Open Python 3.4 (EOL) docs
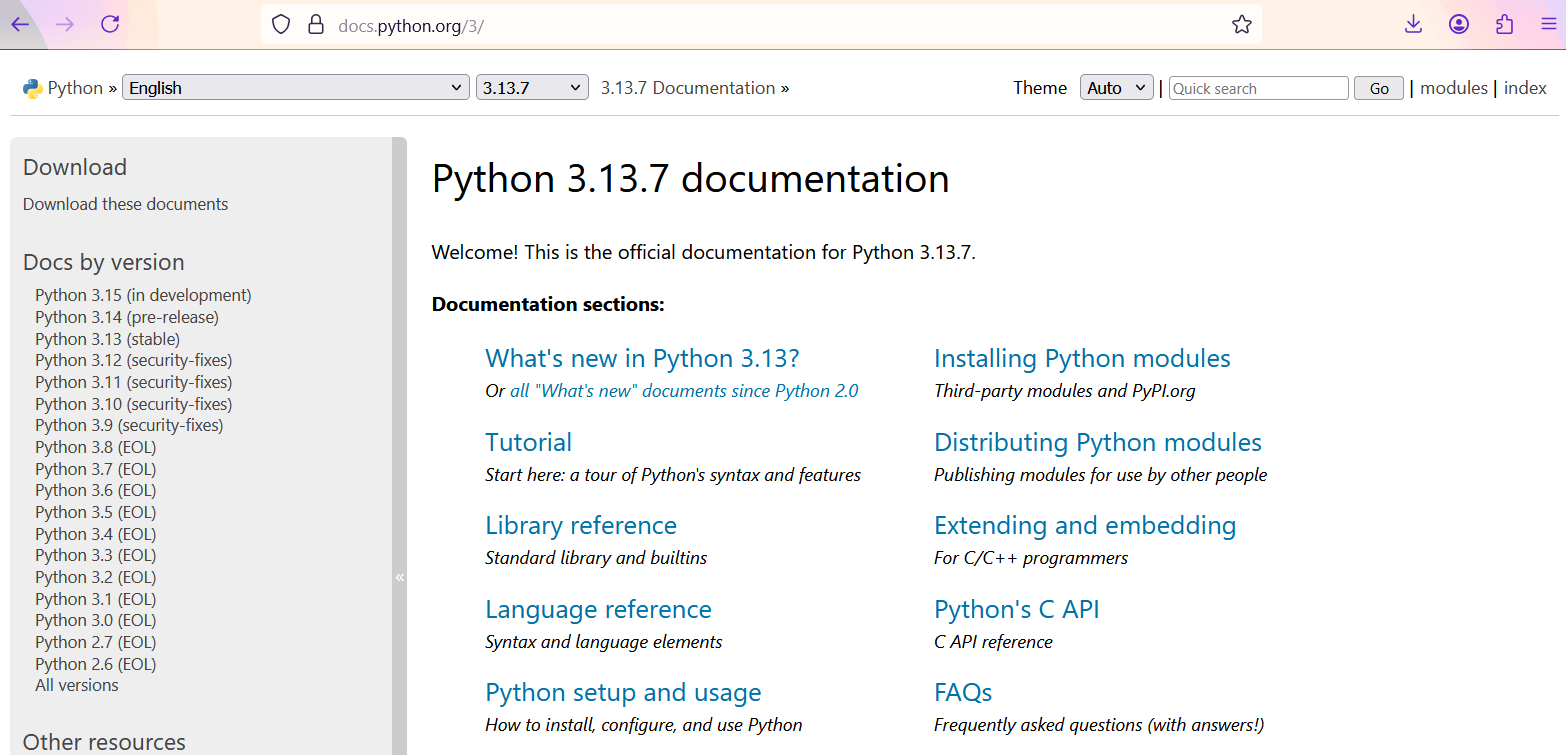The image size is (1566, 755). click(x=95, y=534)
